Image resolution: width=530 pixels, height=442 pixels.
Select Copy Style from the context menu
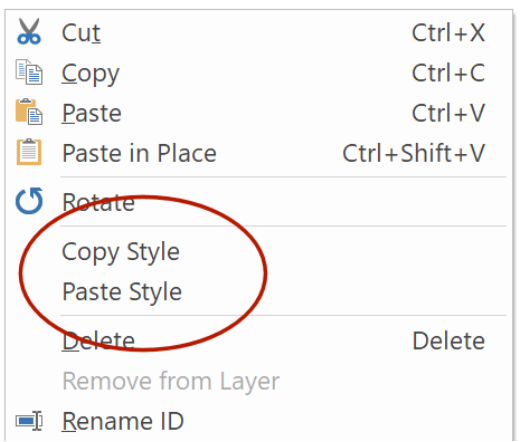coord(121,252)
